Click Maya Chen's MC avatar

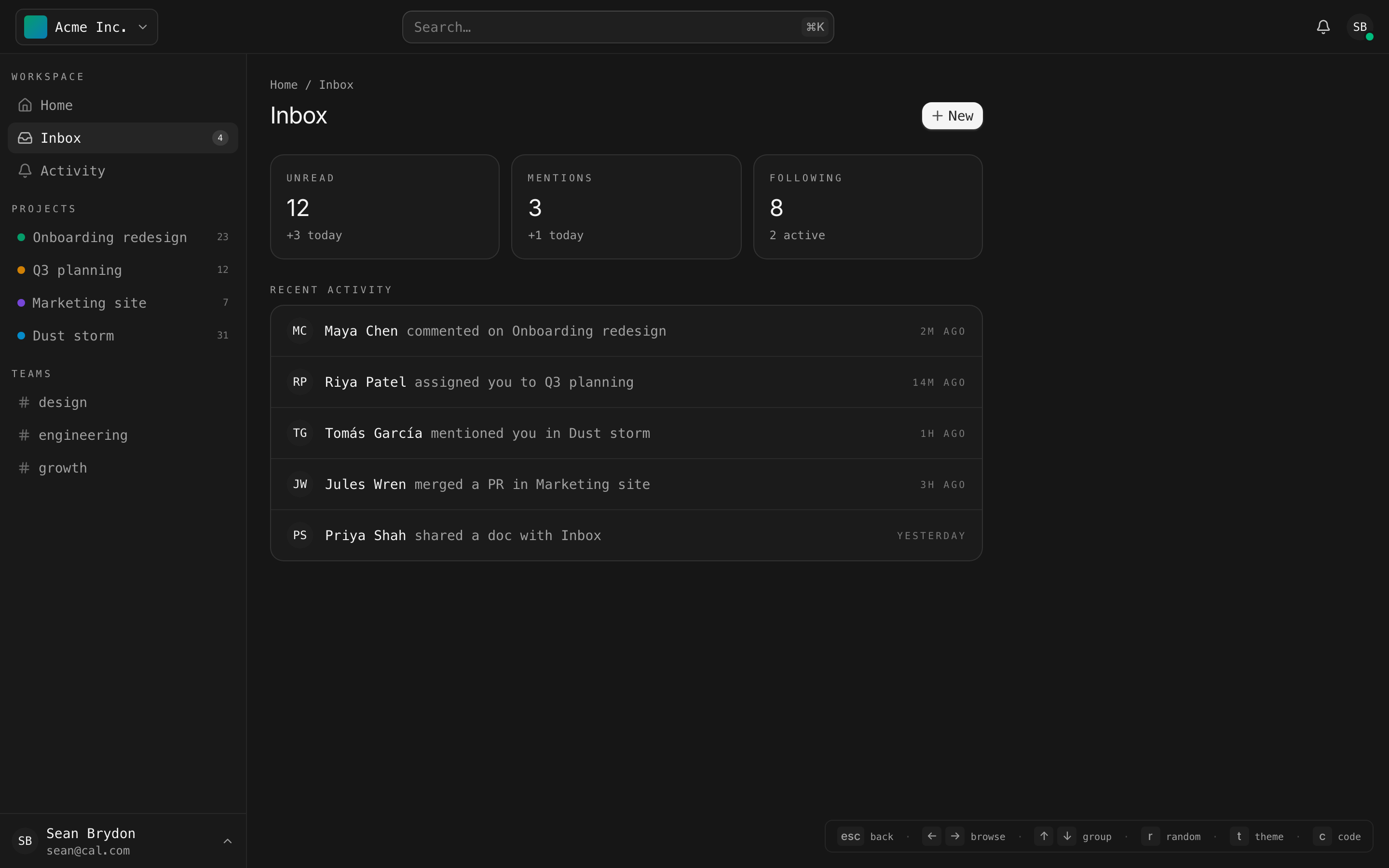tap(300, 331)
